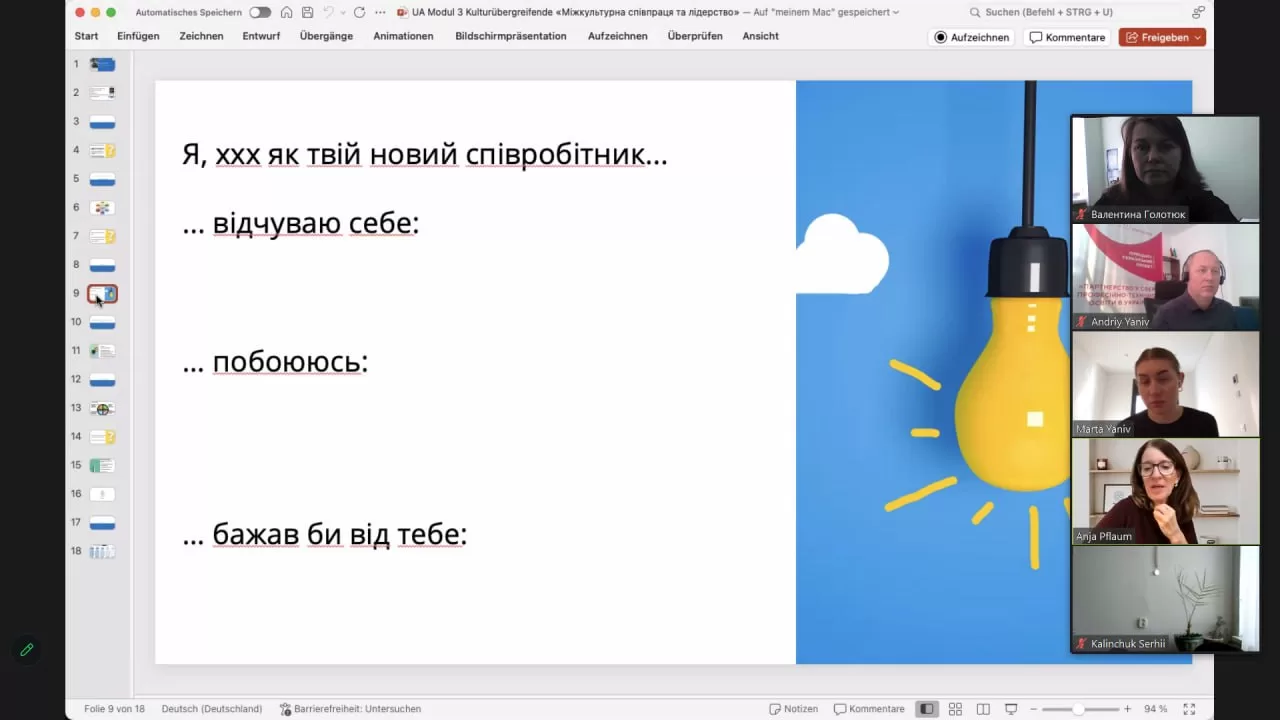1280x720 pixels.
Task: Open the Einfügen ribbon tab
Action: point(138,36)
